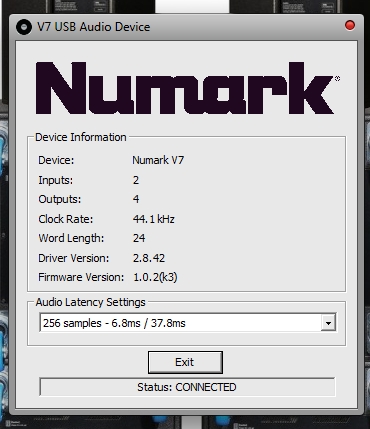Click the Audio Latency Settings group label
Image resolution: width=370 pixels, height=429 pixels.
click(91, 302)
